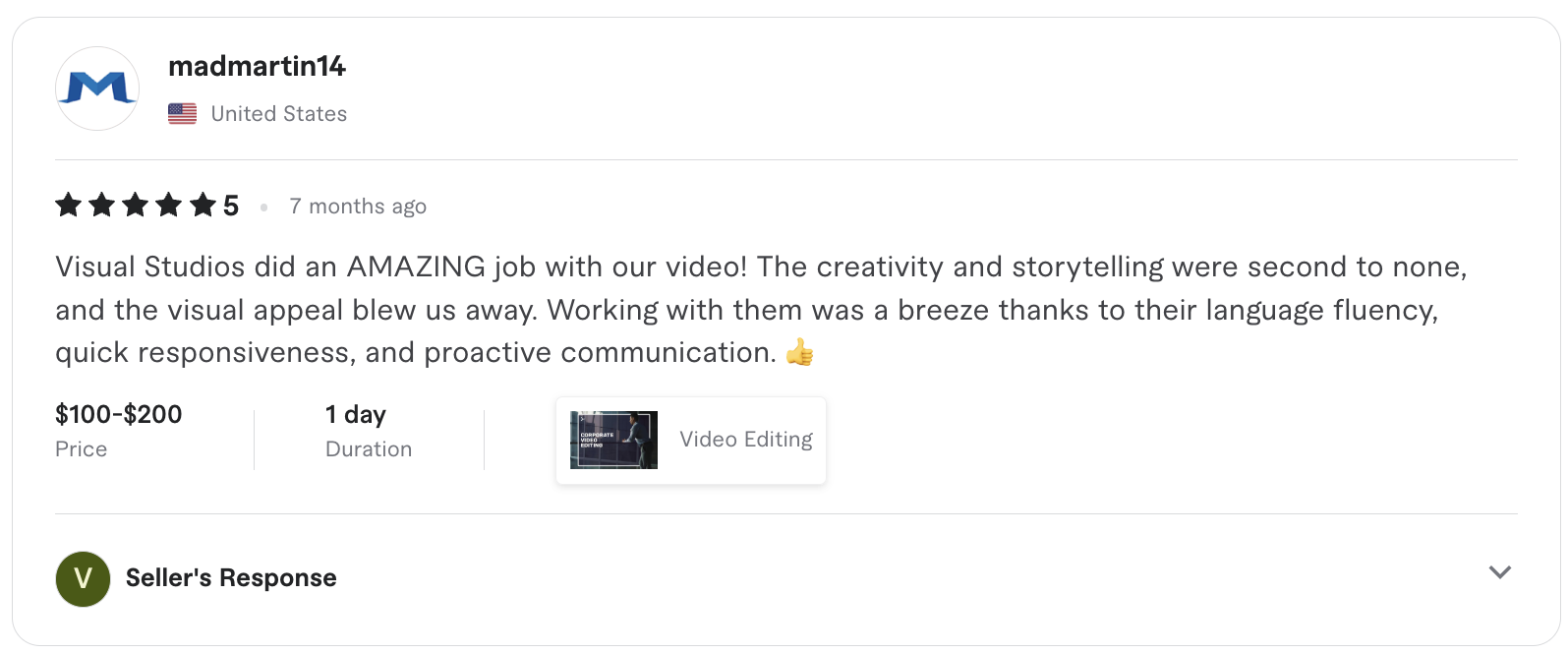1568x654 pixels.
Task: Click the madmartin14 profile avatar logo
Action: (x=96, y=89)
